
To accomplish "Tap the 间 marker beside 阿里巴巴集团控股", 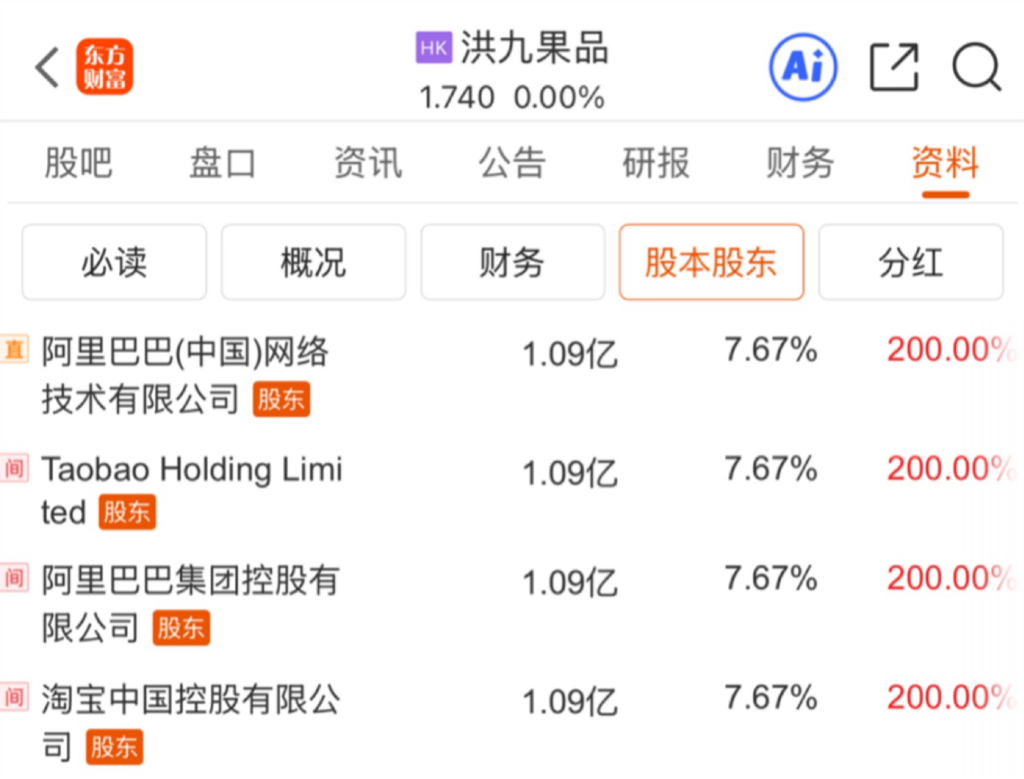I will point(14,577).
